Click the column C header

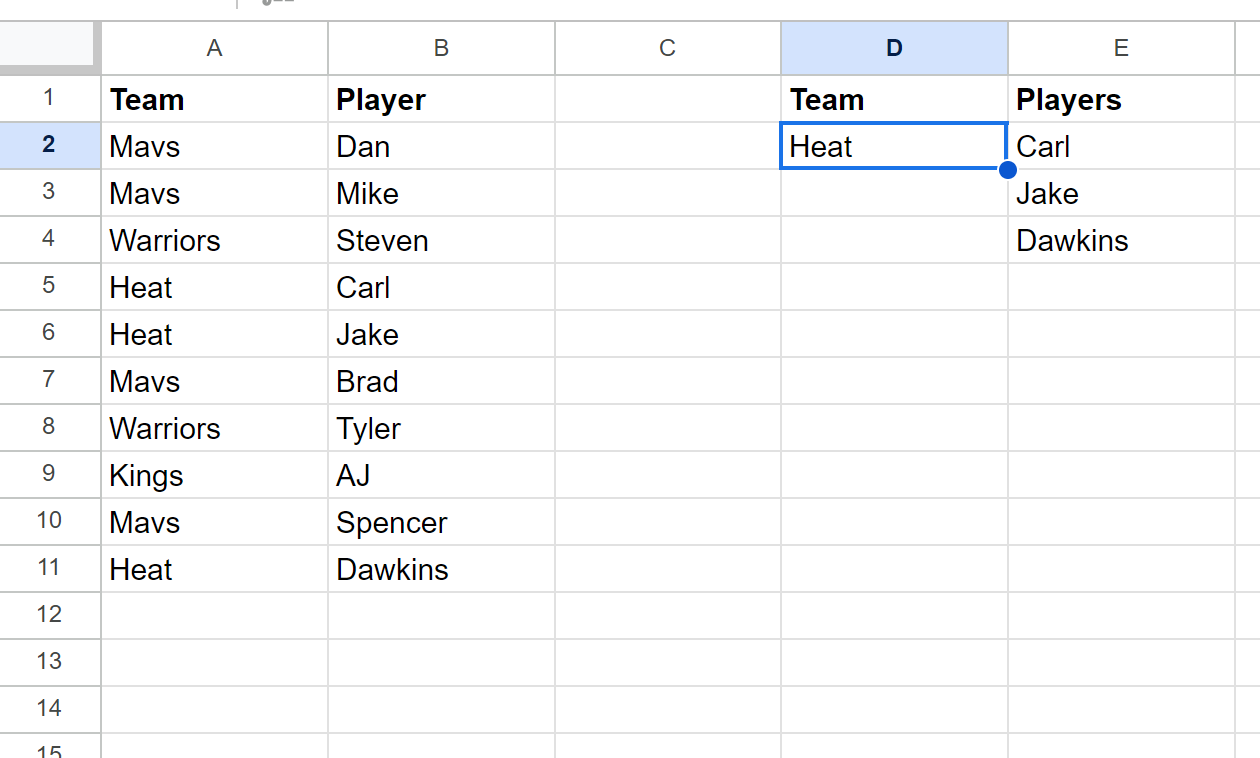click(668, 48)
